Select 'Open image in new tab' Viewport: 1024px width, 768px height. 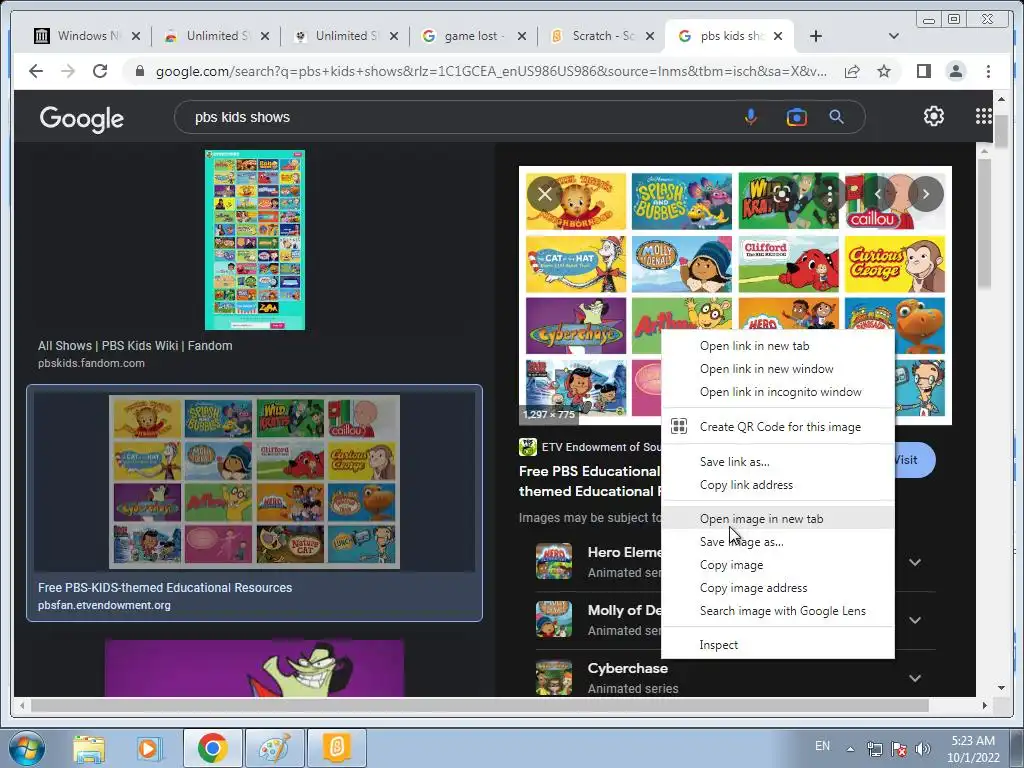tap(777, 519)
